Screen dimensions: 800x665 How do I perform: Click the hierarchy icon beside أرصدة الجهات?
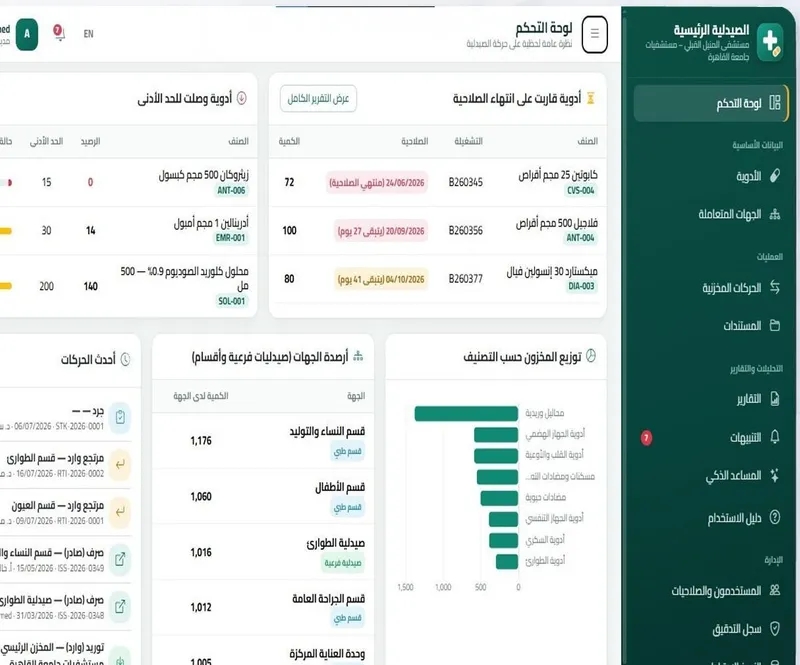click(358, 356)
